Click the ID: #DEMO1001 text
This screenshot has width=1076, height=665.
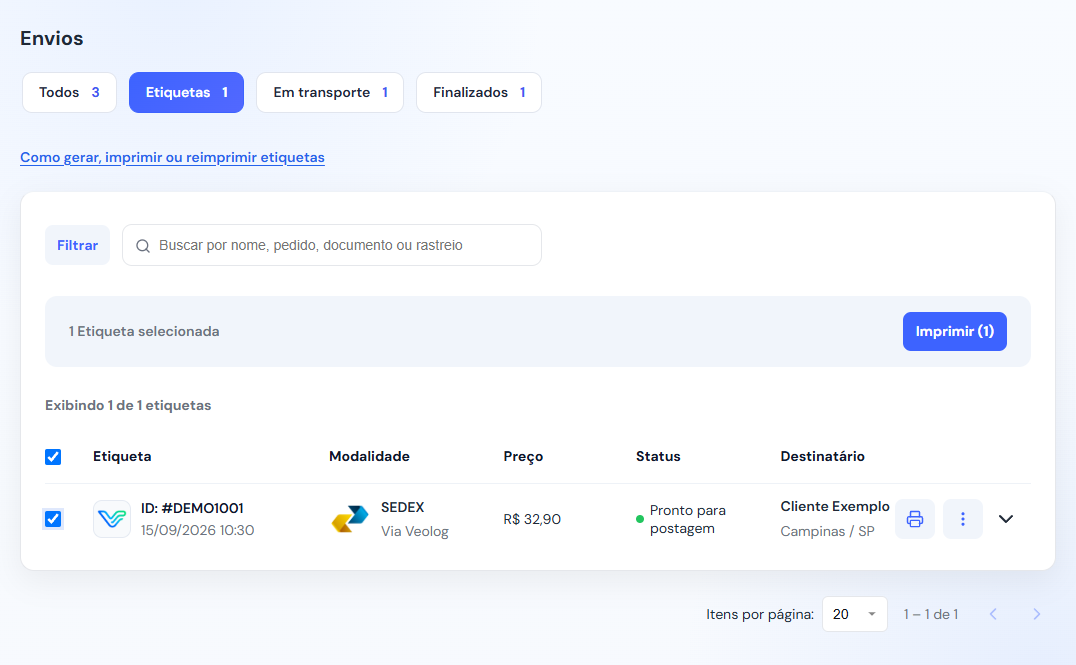tap(192, 509)
